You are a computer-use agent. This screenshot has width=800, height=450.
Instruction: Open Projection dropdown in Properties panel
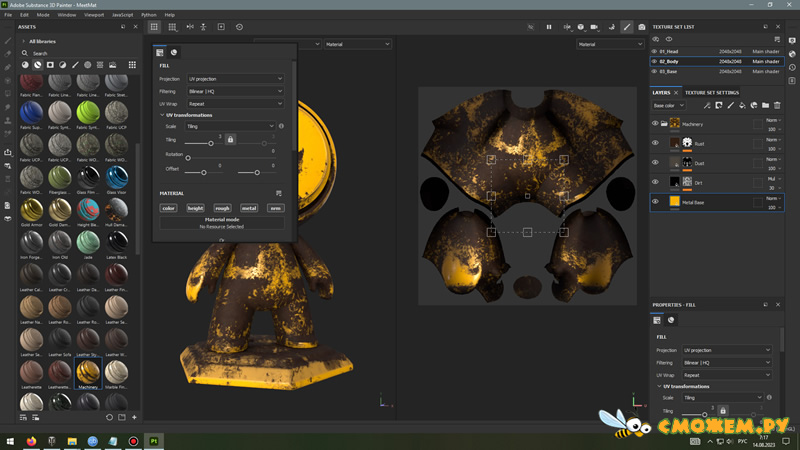[727, 350]
